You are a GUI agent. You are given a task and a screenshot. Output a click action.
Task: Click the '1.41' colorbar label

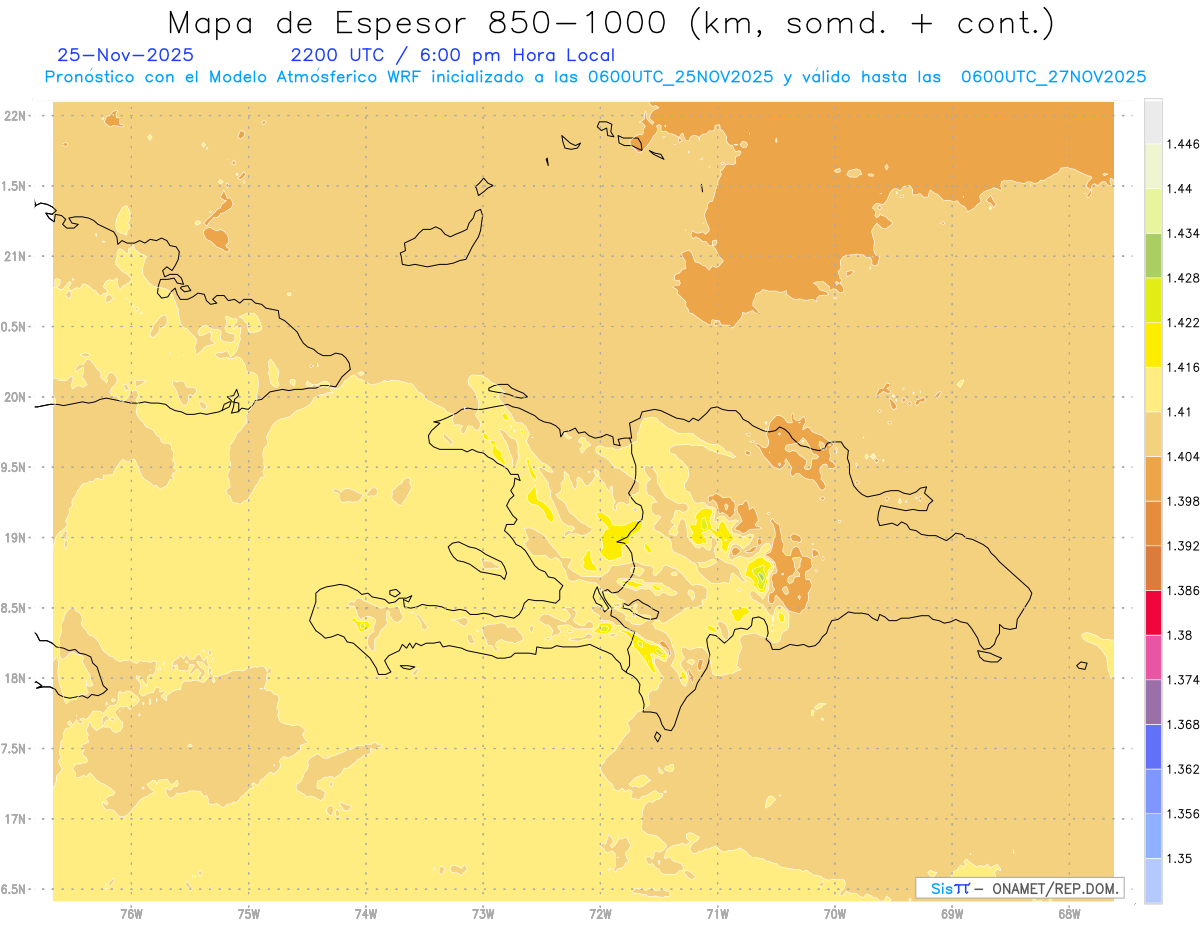click(1178, 412)
